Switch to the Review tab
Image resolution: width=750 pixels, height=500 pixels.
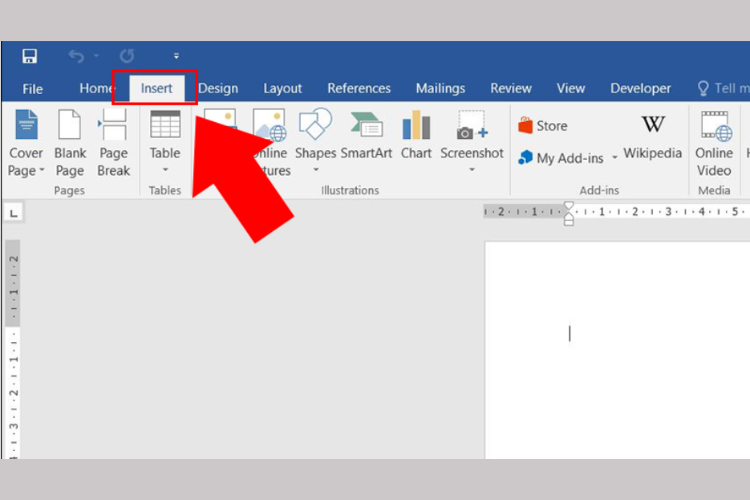click(511, 89)
